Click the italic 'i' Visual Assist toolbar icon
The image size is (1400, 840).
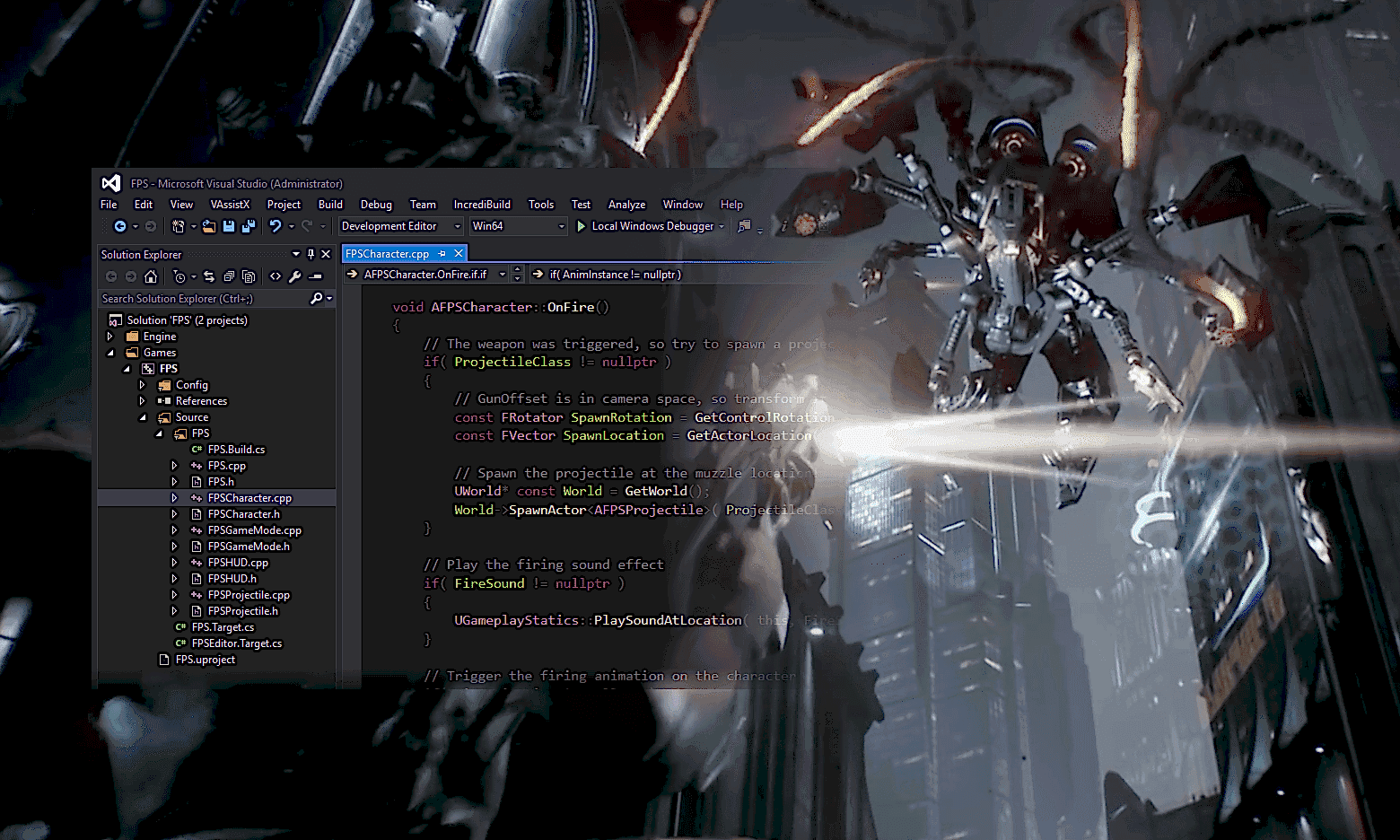pos(783,226)
